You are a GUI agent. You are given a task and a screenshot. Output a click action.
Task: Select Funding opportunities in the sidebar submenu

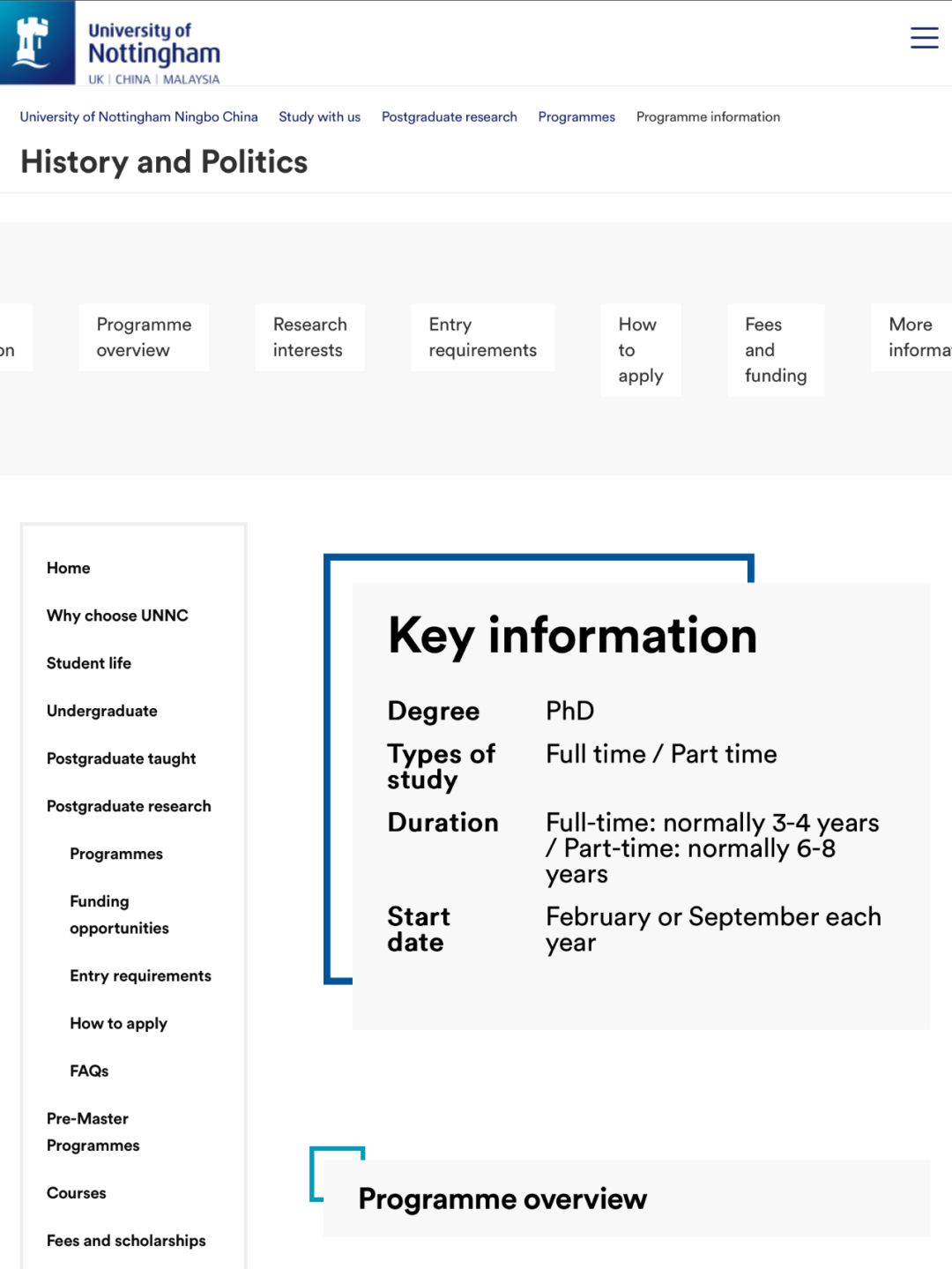click(x=119, y=914)
